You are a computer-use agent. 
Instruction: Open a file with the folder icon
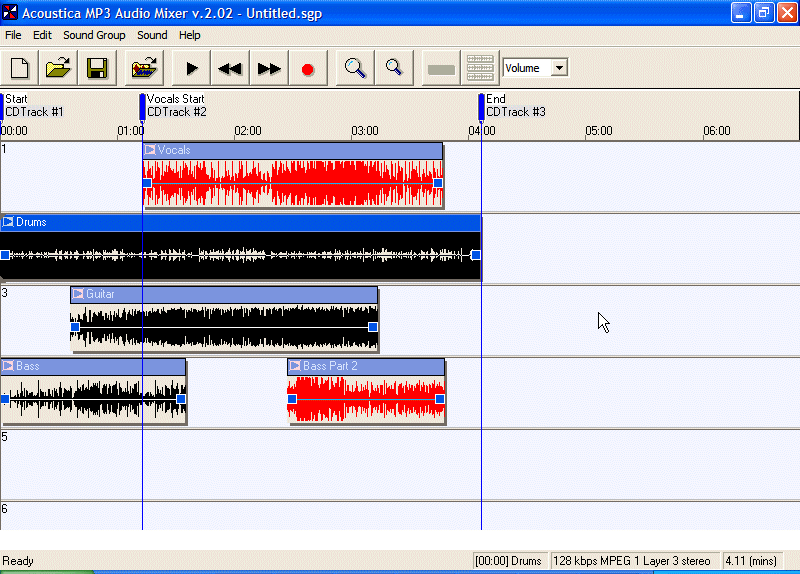[x=58, y=68]
